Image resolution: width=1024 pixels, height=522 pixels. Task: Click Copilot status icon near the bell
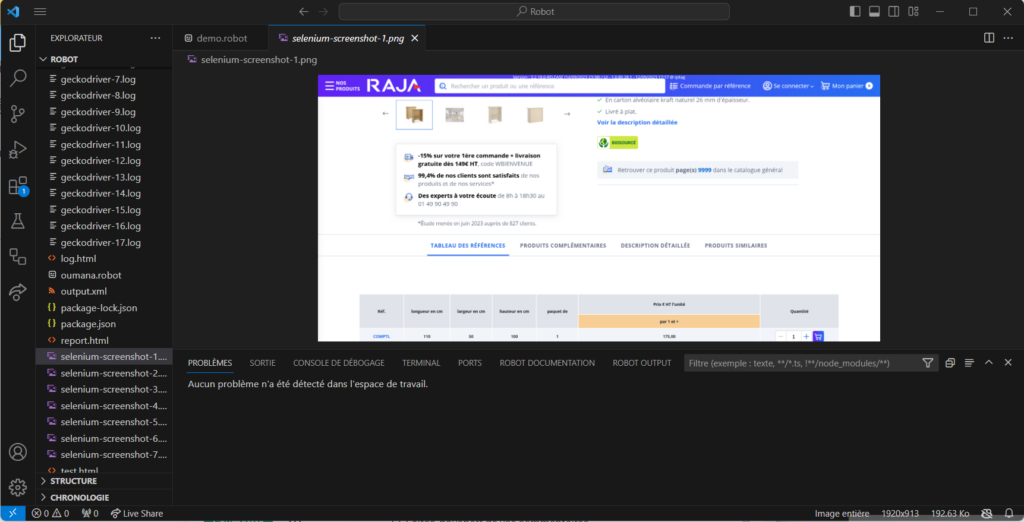[x=987, y=514]
